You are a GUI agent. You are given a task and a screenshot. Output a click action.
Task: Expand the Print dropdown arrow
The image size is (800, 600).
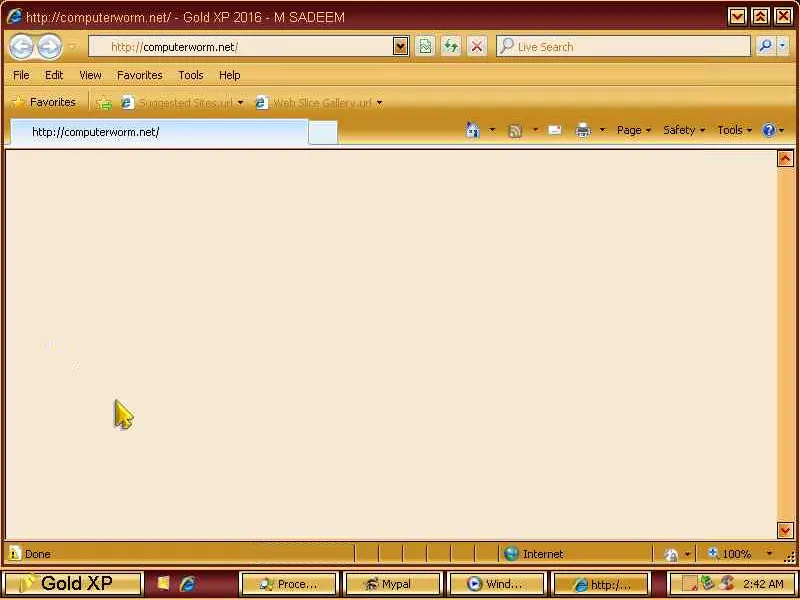(x=602, y=131)
